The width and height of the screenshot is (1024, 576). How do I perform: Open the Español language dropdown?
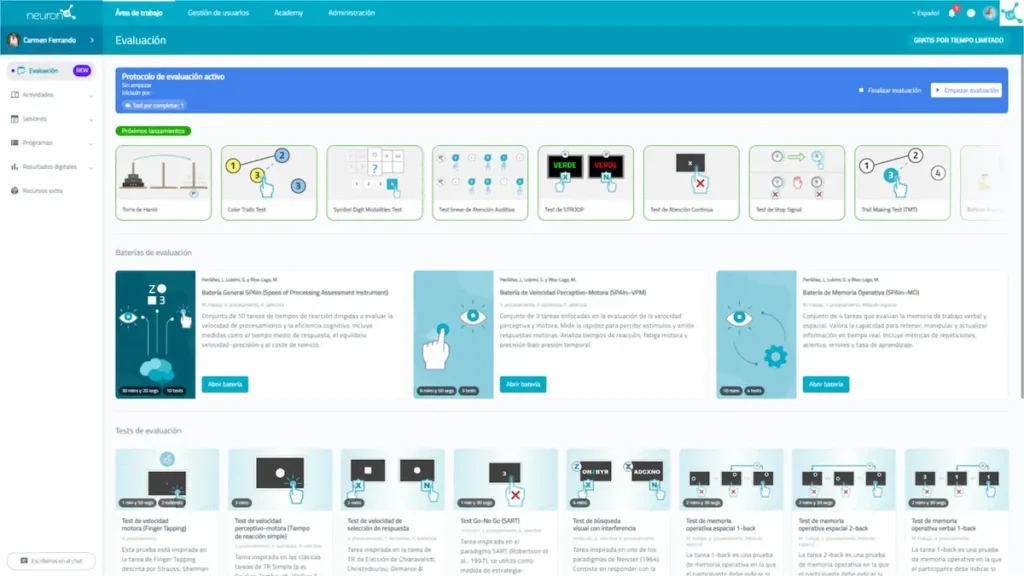pyautogui.click(x=927, y=13)
